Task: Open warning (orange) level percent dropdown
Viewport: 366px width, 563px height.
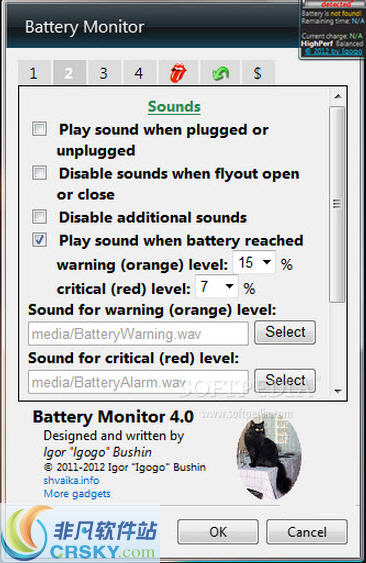Action: (x=254, y=262)
